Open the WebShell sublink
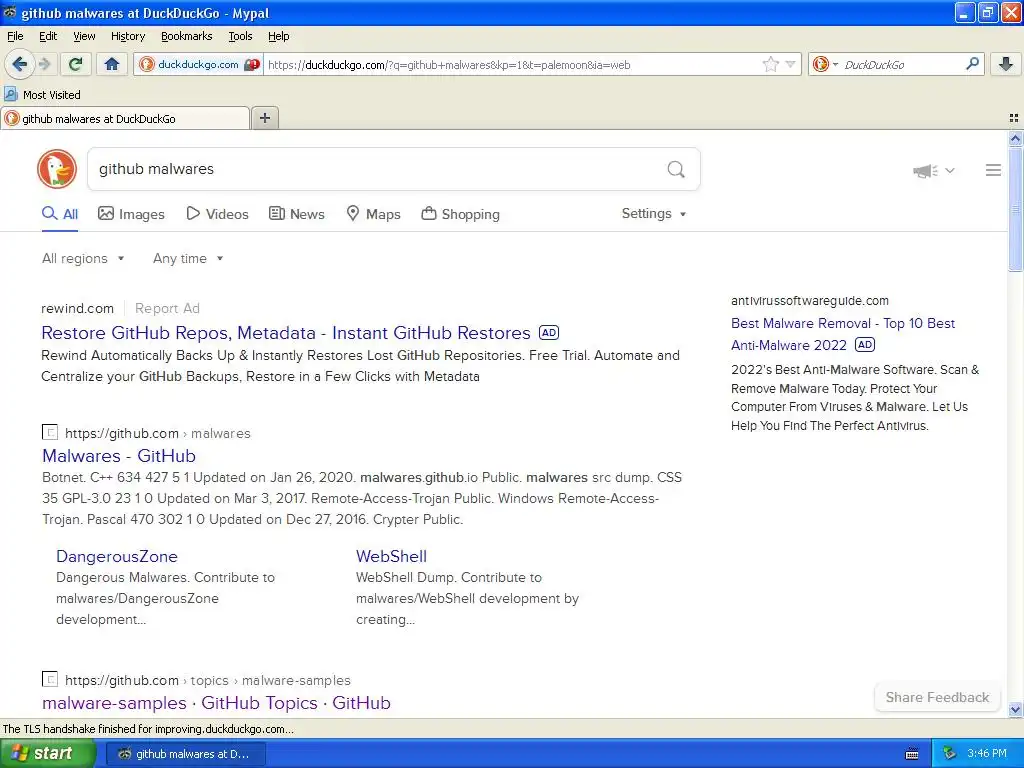Image resolution: width=1024 pixels, height=768 pixels. coord(391,556)
